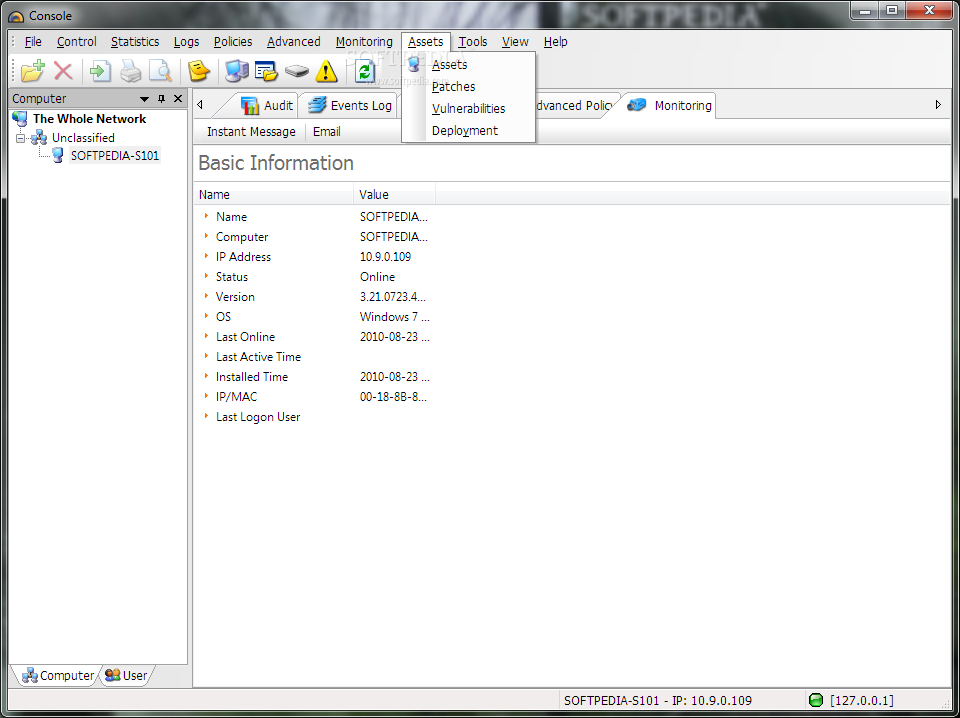Click the Monitoring tab camera icon

(x=637, y=105)
